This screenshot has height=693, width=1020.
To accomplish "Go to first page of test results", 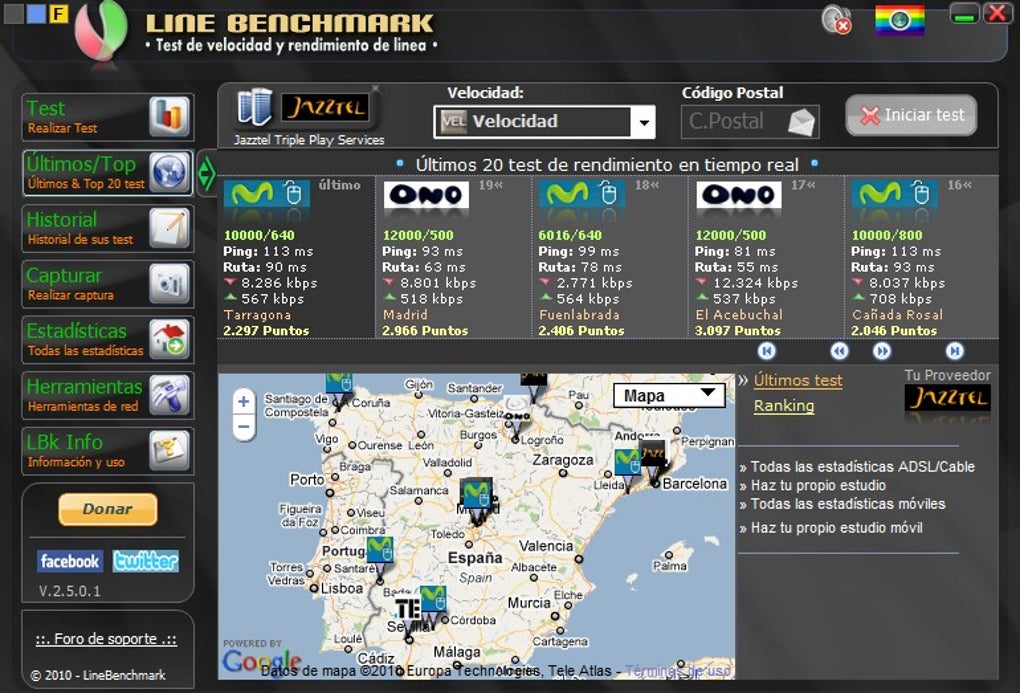I will point(767,351).
